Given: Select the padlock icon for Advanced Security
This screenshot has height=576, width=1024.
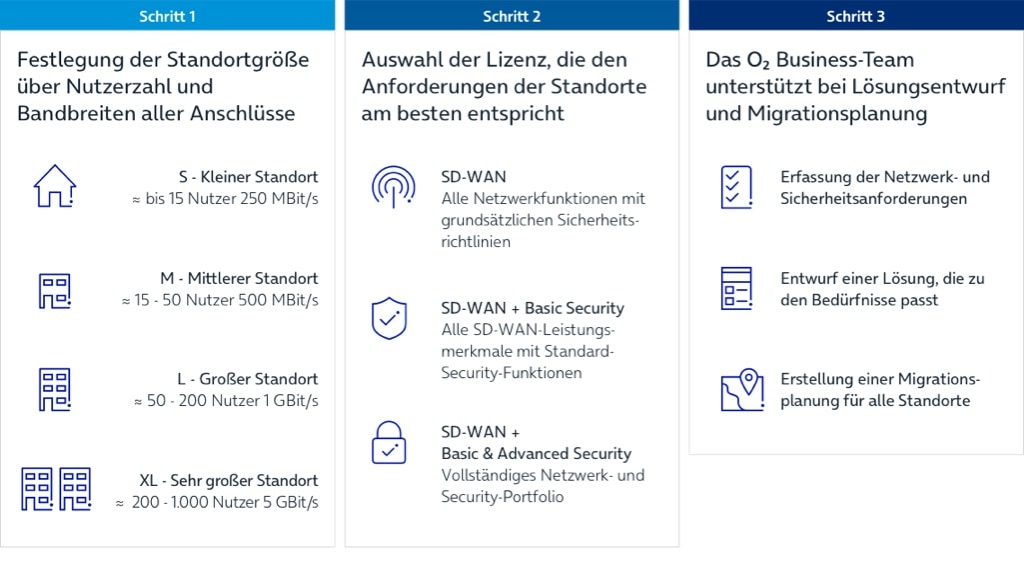Looking at the screenshot, I should pyautogui.click(x=388, y=443).
